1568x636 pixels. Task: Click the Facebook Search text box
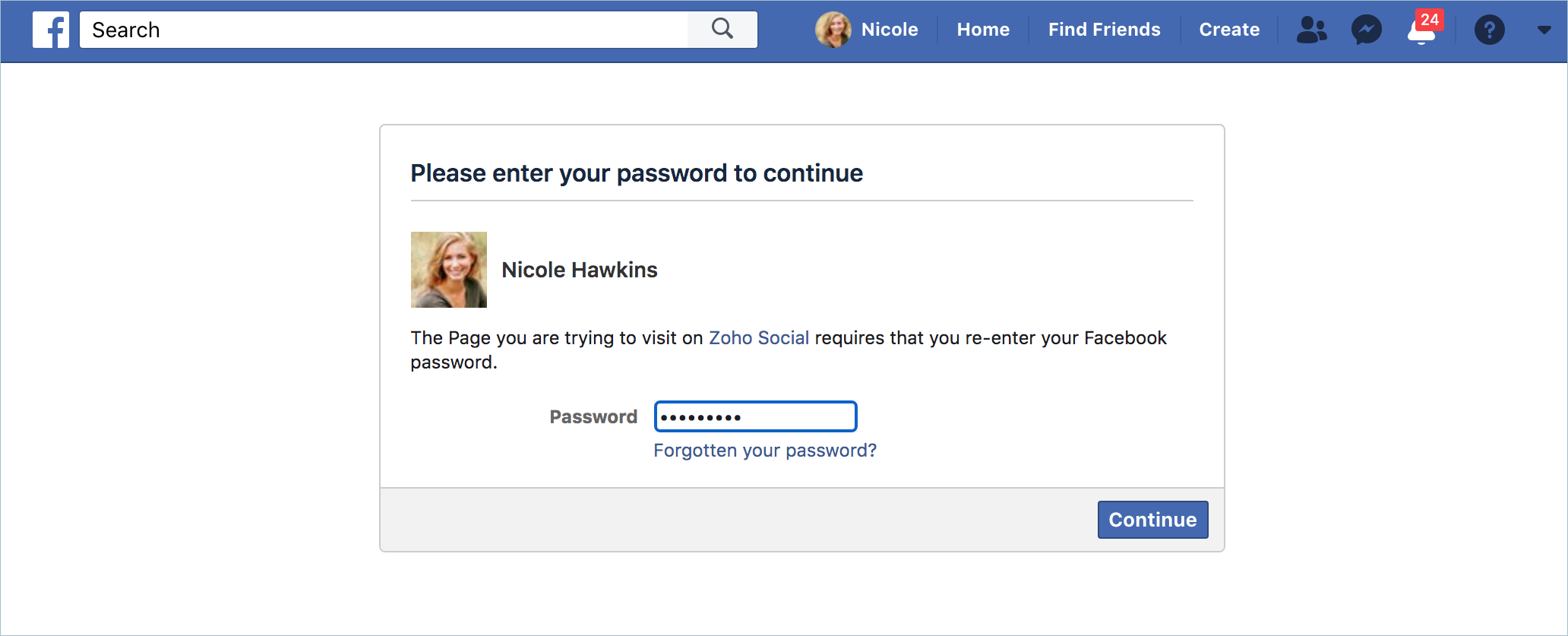[384, 30]
